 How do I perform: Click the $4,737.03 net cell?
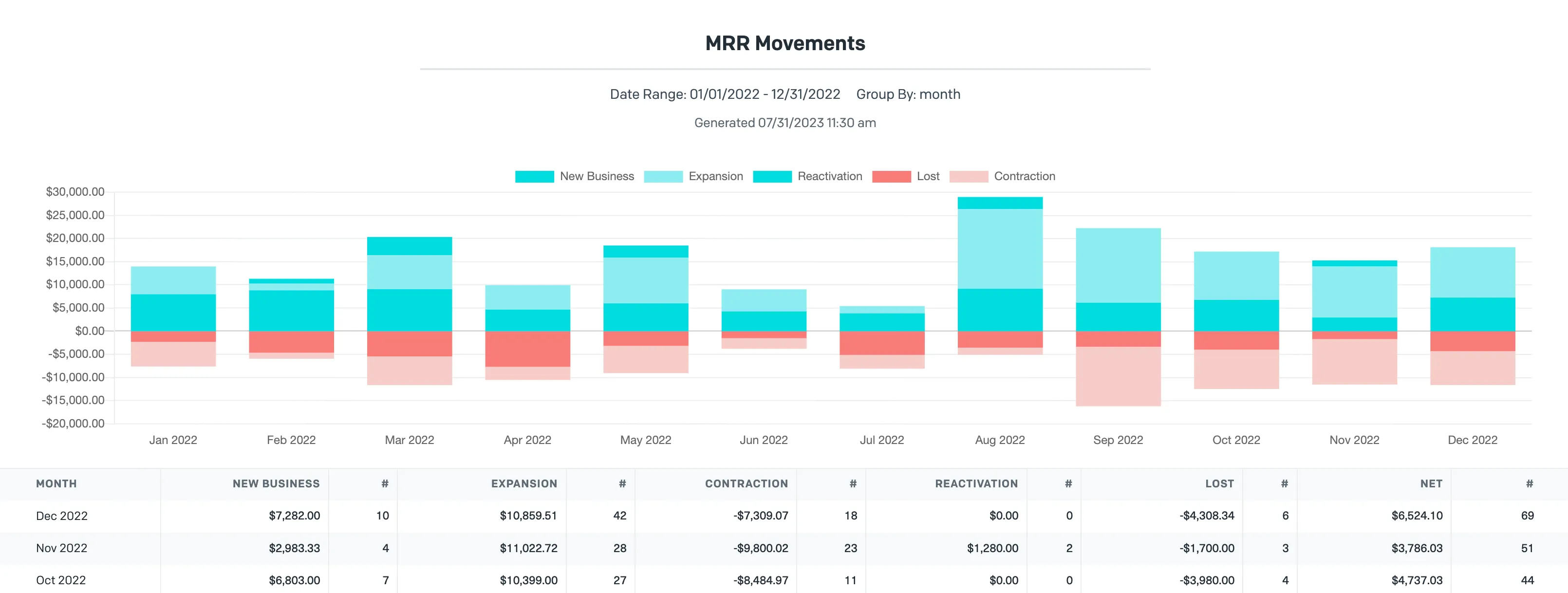[1417, 580]
